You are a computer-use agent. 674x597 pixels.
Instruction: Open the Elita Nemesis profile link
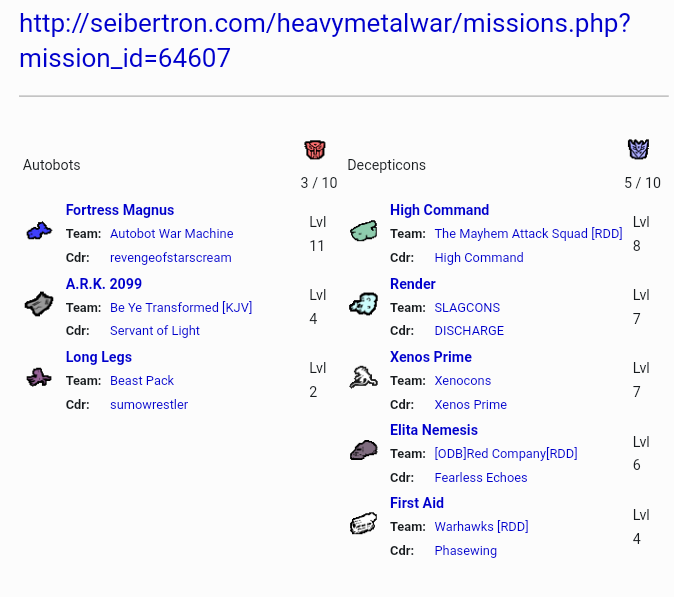[x=434, y=430]
